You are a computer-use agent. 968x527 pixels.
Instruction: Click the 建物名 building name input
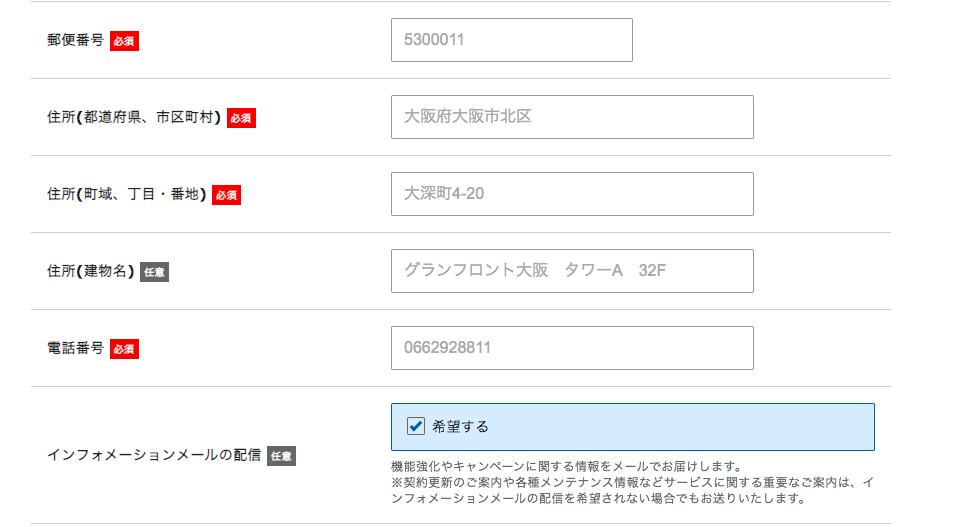[x=571, y=271]
